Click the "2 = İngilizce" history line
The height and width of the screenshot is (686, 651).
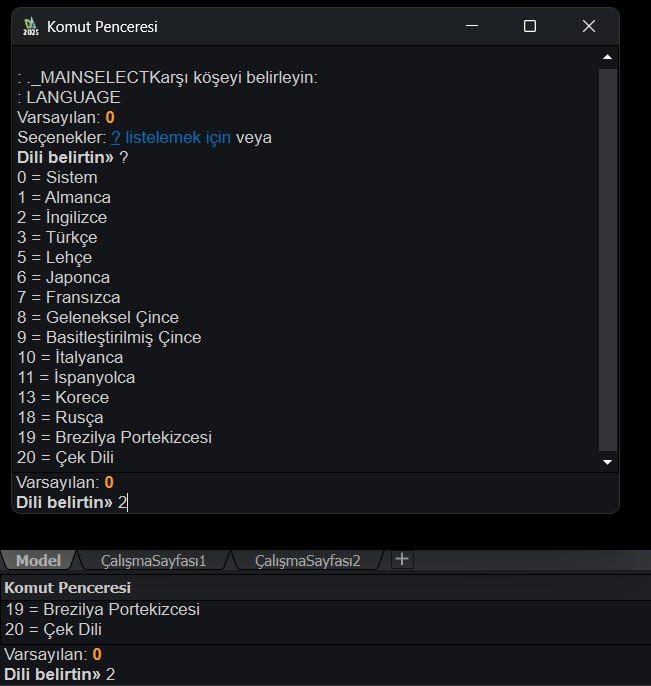[62, 217]
